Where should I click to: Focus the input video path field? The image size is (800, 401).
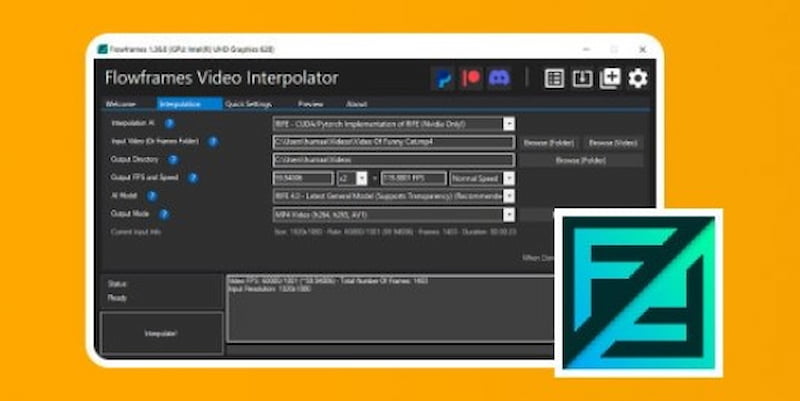point(394,142)
